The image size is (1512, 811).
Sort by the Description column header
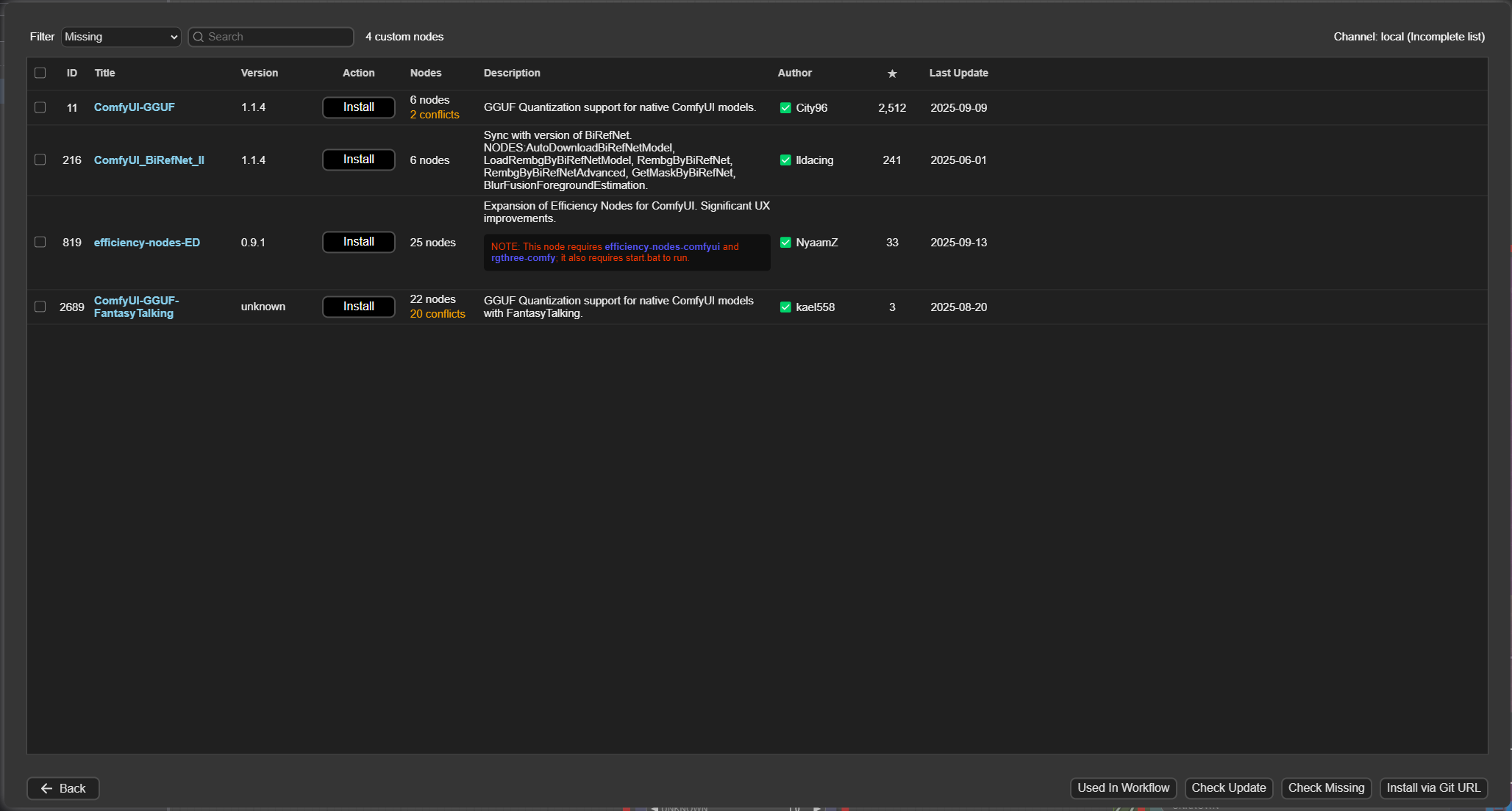point(512,73)
